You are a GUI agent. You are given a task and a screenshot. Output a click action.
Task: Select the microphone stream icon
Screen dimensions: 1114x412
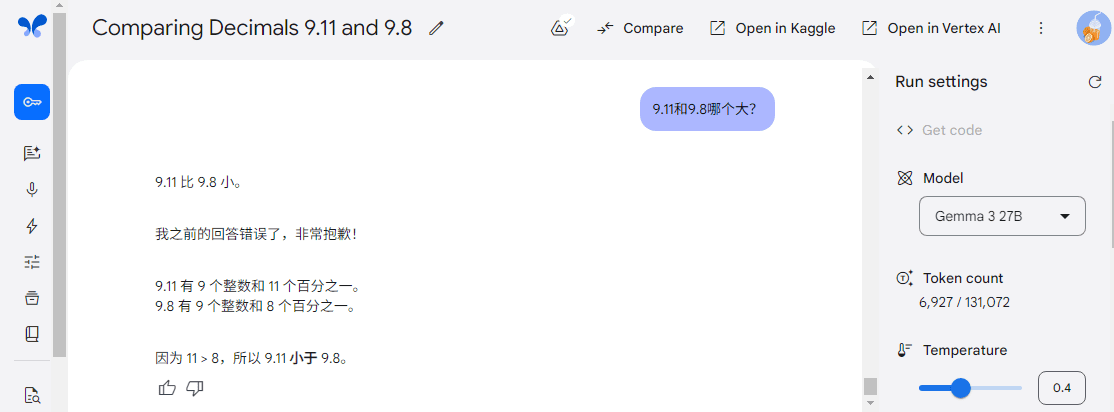point(32,190)
